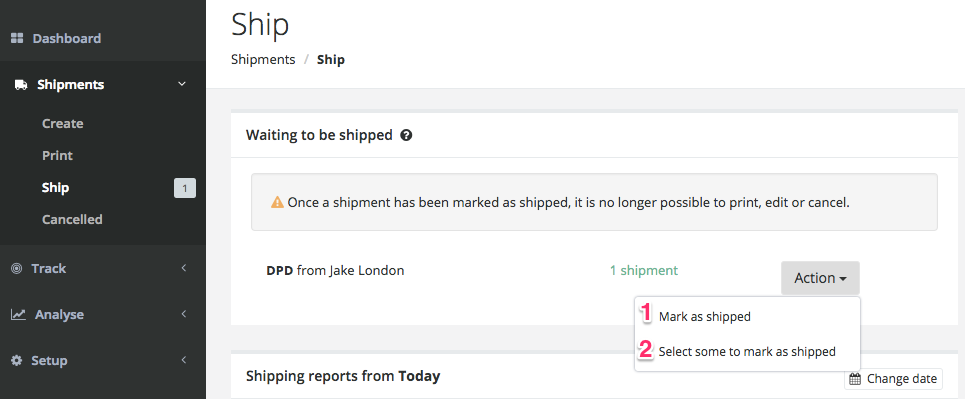Screen dimensions: 965x399
Task: Go to the Print submenu item
Action: tap(57, 155)
